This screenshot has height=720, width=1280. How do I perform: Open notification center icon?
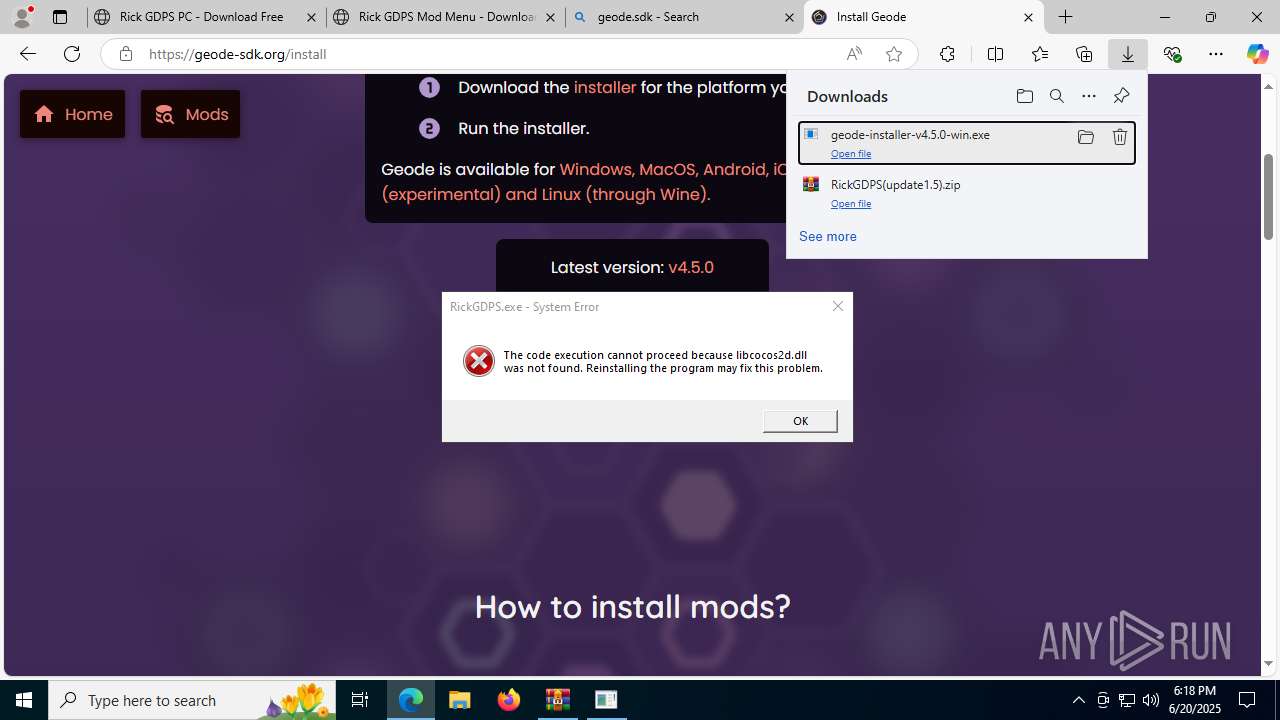point(1247,700)
